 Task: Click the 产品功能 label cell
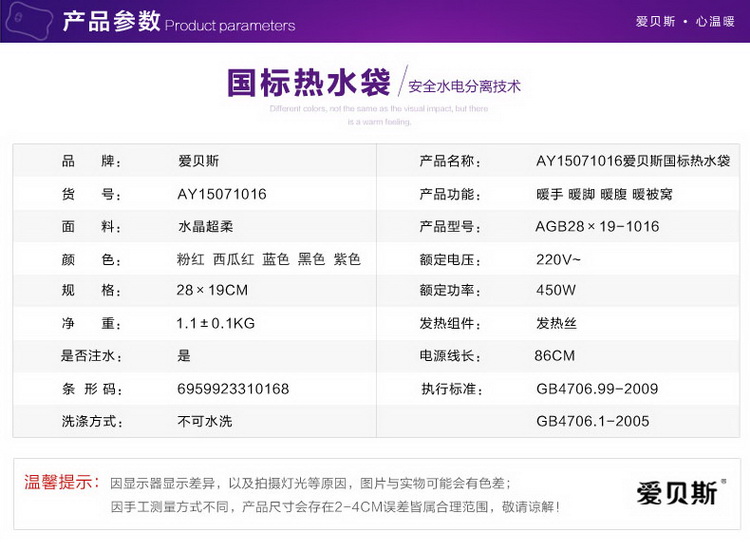[x=450, y=194]
